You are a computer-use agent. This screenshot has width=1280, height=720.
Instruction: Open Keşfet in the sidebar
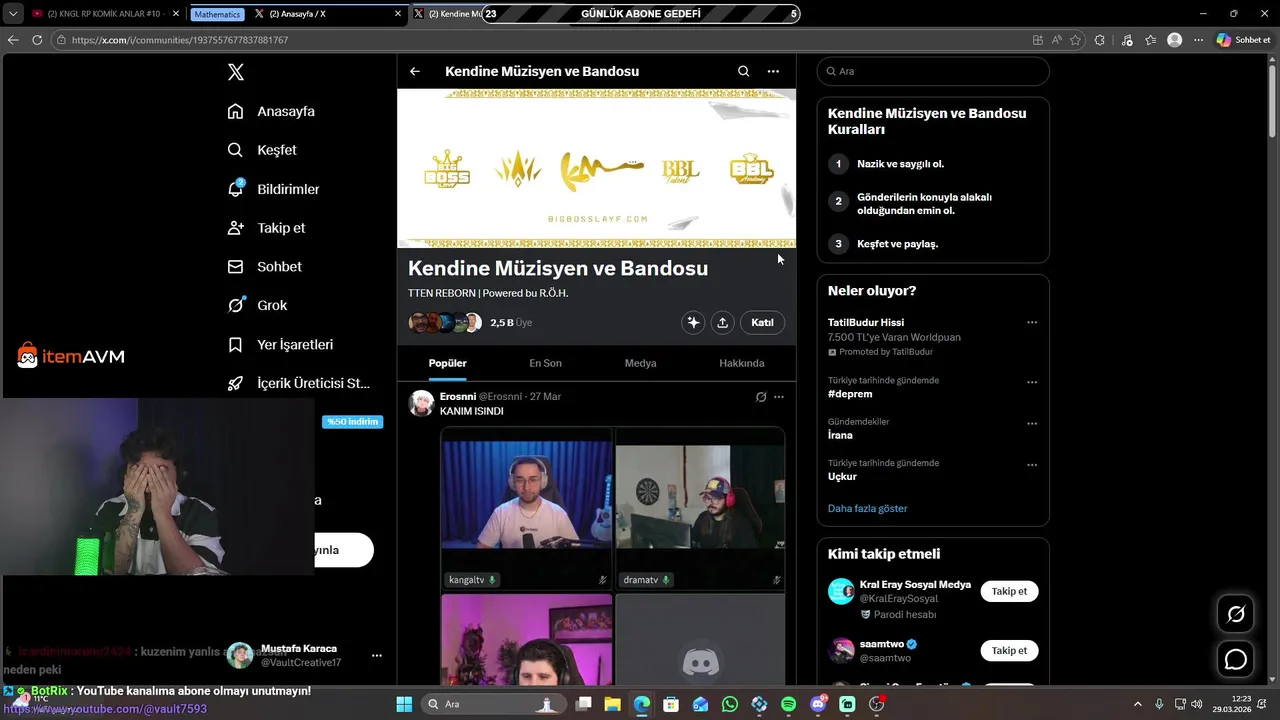click(262, 150)
